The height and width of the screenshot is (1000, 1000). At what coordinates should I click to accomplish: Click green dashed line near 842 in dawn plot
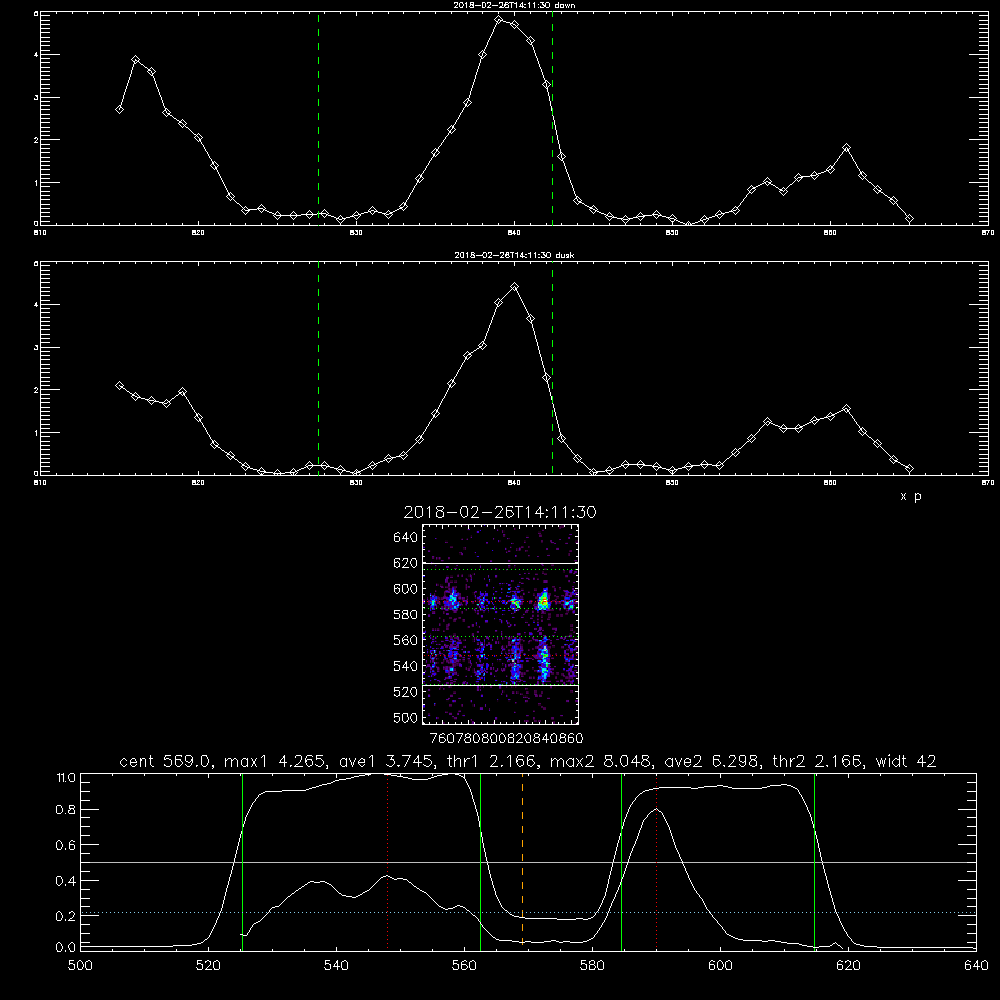coord(552,118)
